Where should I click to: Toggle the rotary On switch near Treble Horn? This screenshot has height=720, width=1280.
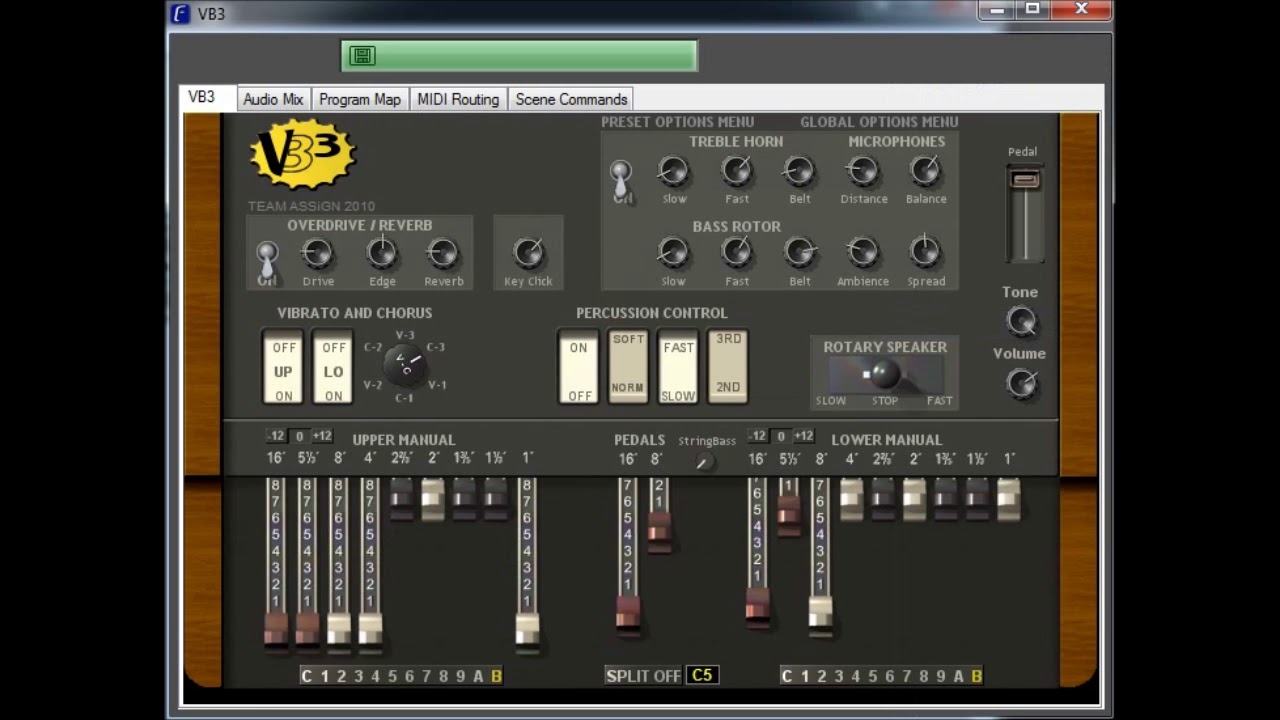[x=622, y=181]
